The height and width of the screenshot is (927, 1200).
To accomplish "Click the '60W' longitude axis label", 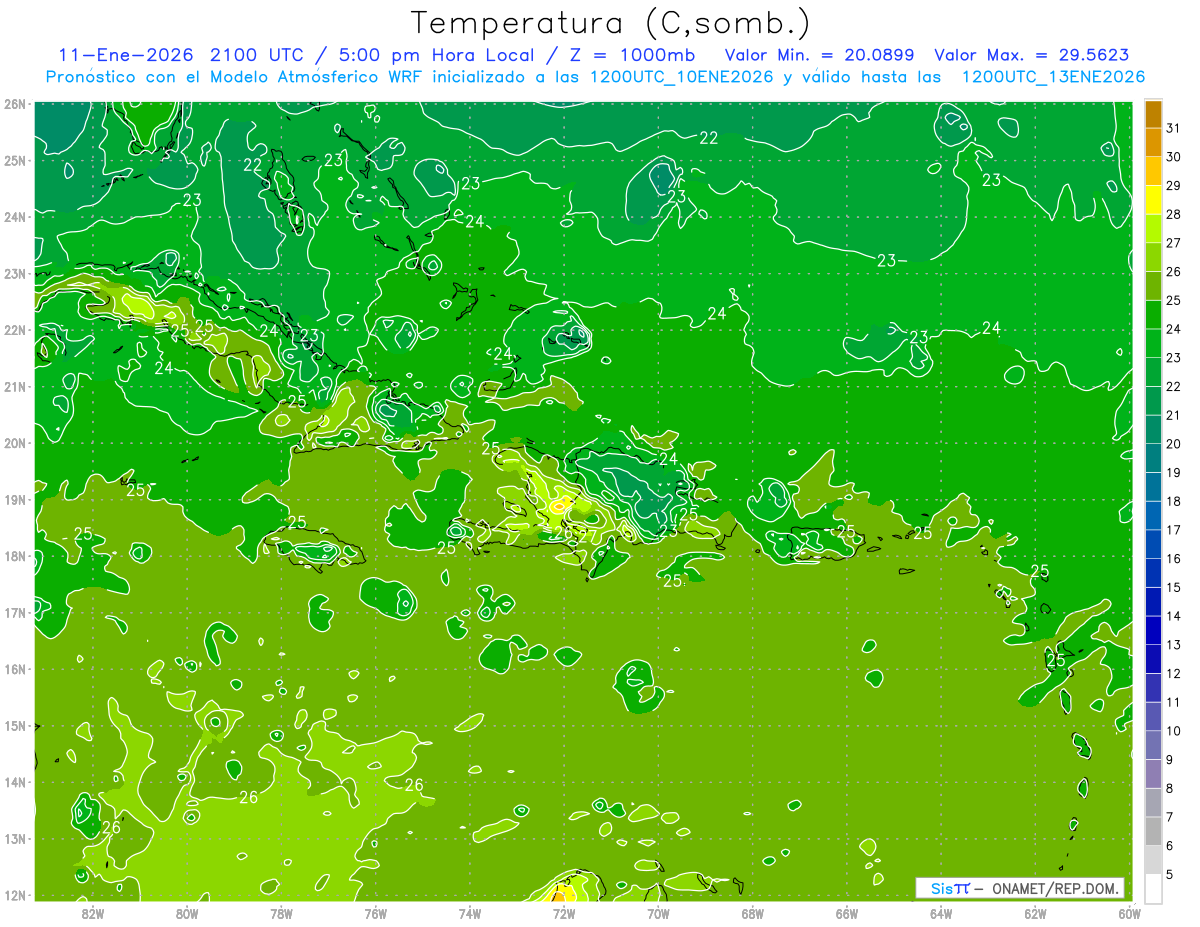I will point(1129,913).
